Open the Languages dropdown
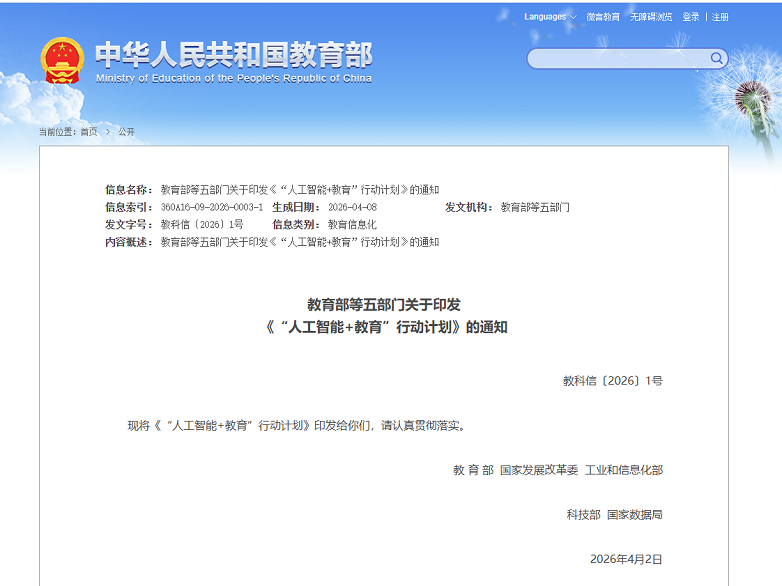Image resolution: width=782 pixels, height=586 pixels. click(x=550, y=17)
